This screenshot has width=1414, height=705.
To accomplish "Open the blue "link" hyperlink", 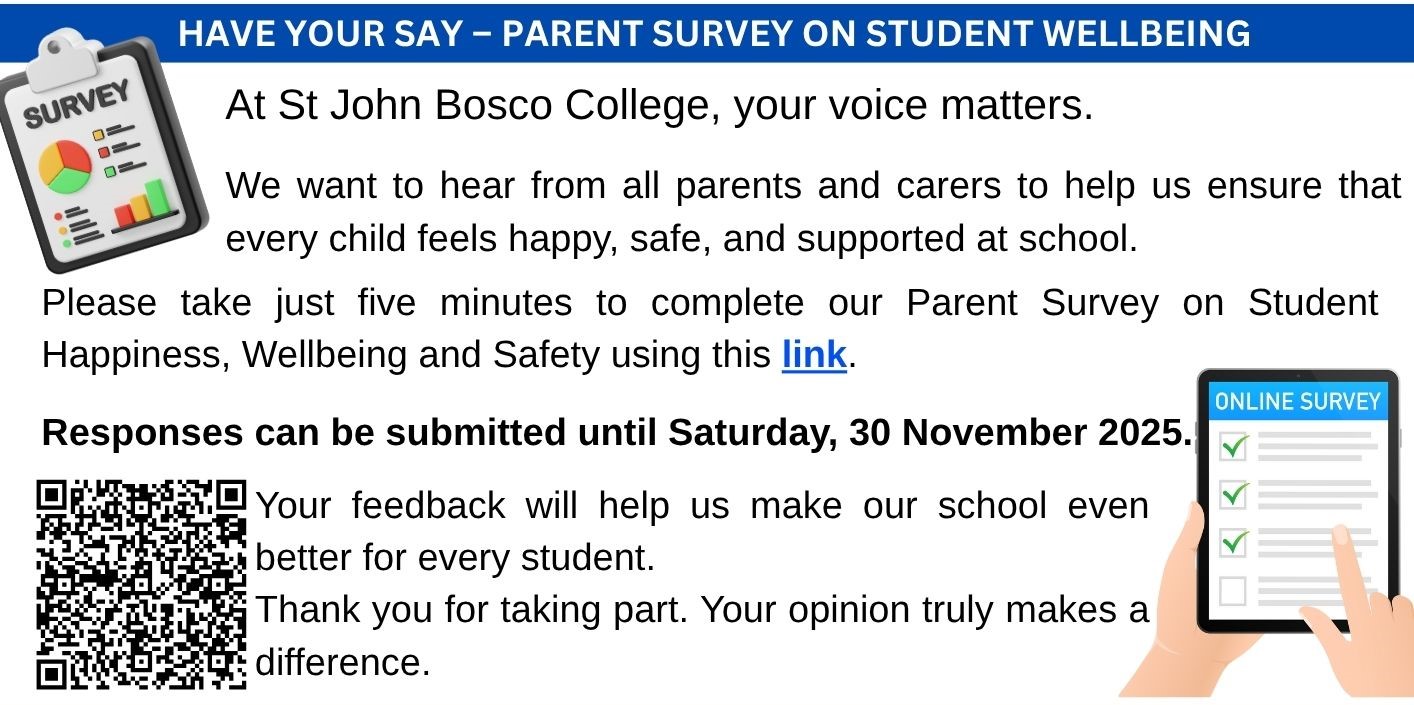I will (814, 355).
